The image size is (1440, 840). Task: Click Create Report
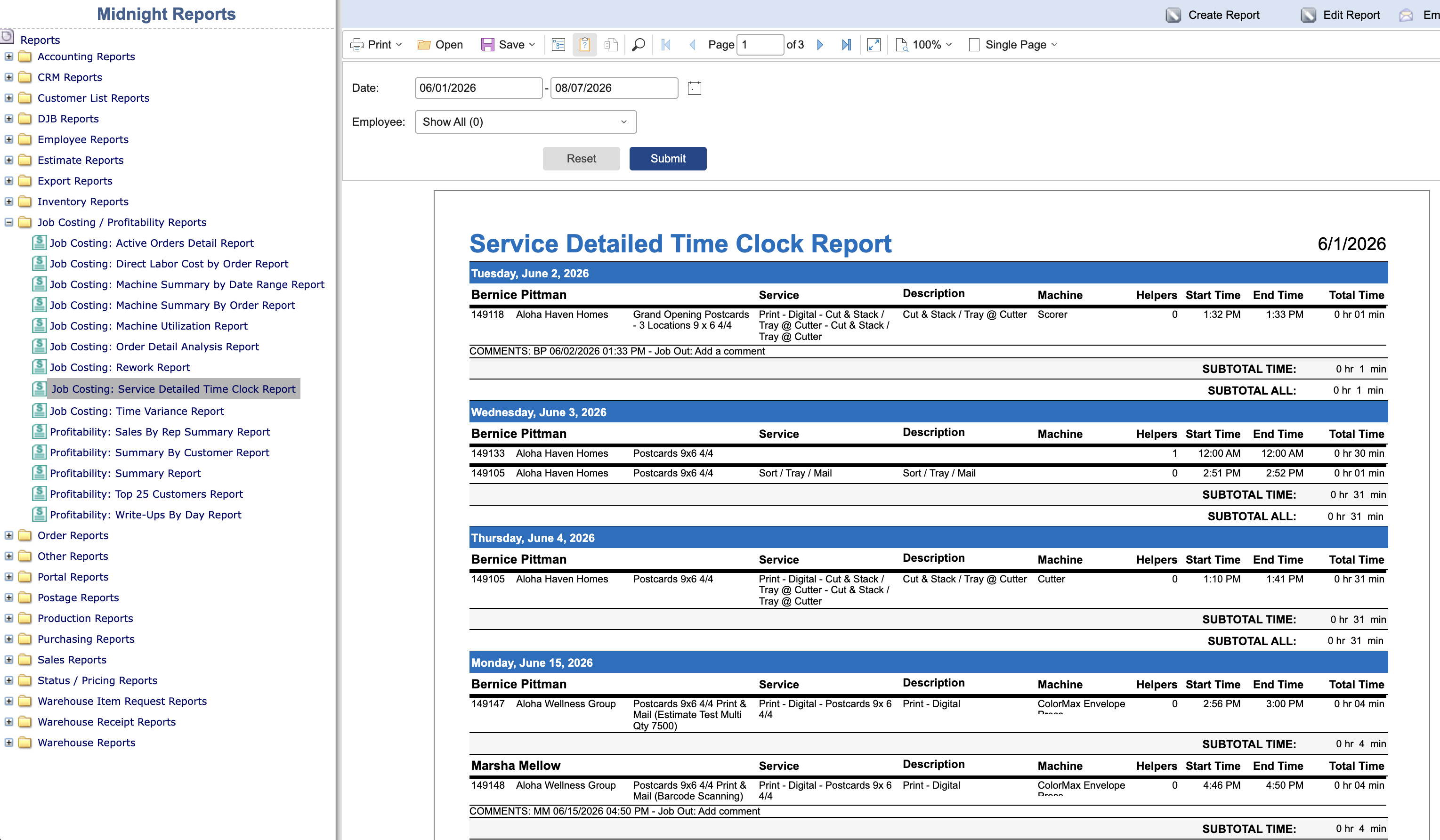(1212, 15)
